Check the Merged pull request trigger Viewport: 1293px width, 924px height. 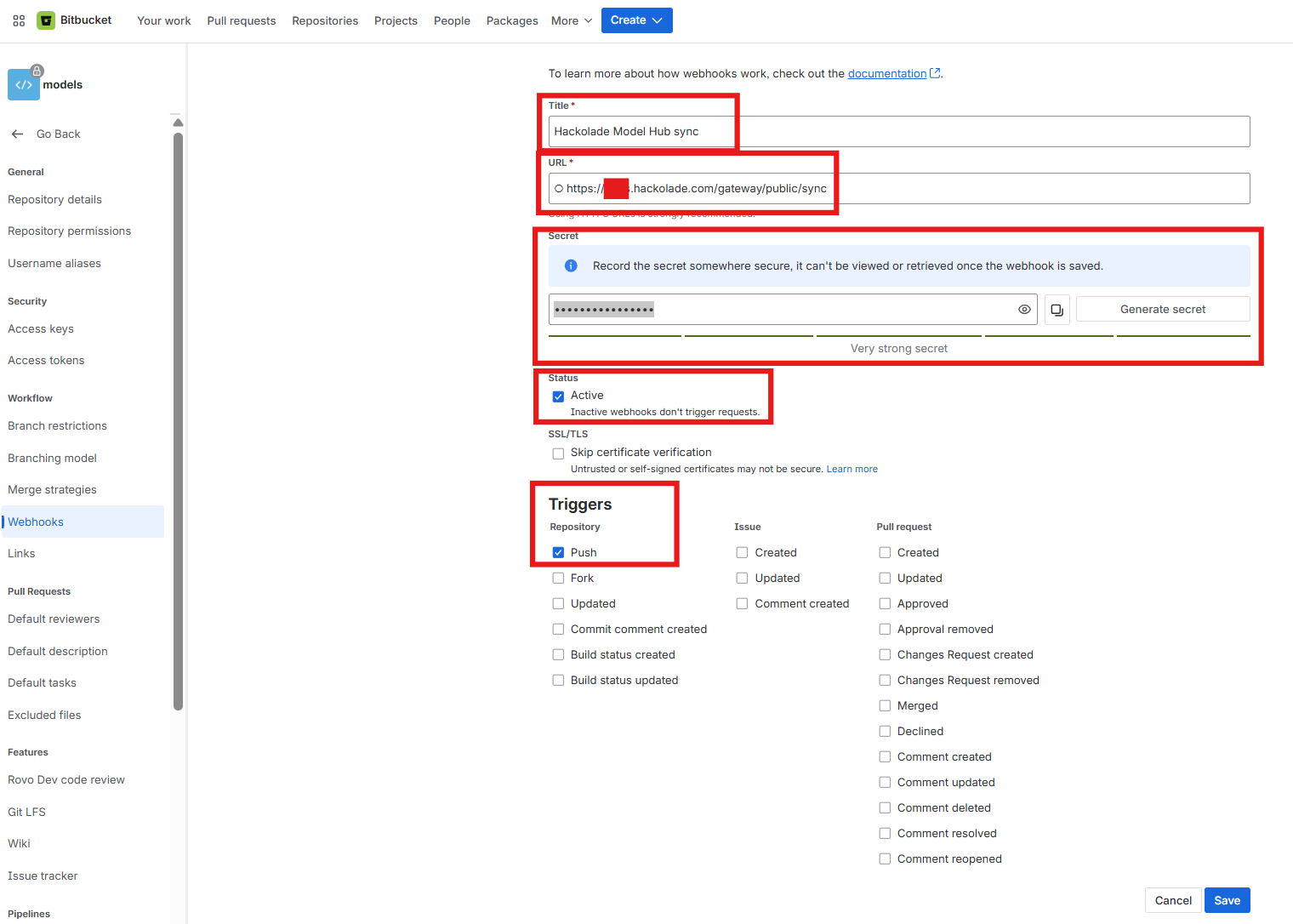click(x=885, y=705)
